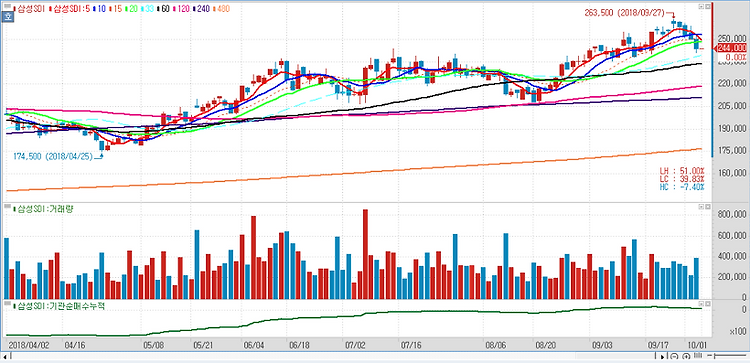Click the LH : 51.00% statistic

[682, 171]
